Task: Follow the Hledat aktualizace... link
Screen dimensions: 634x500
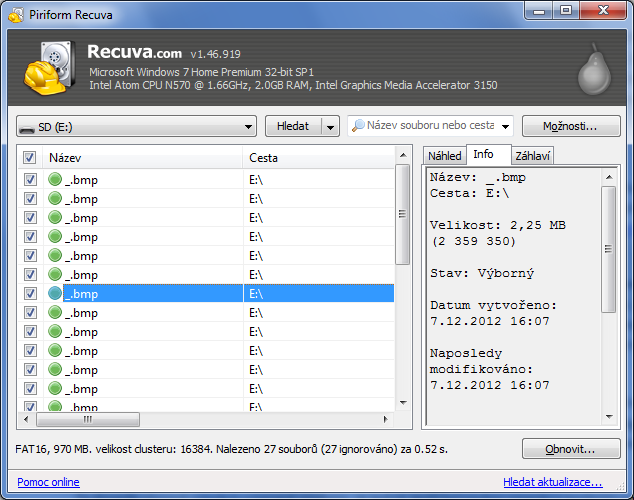Action: pos(552,482)
